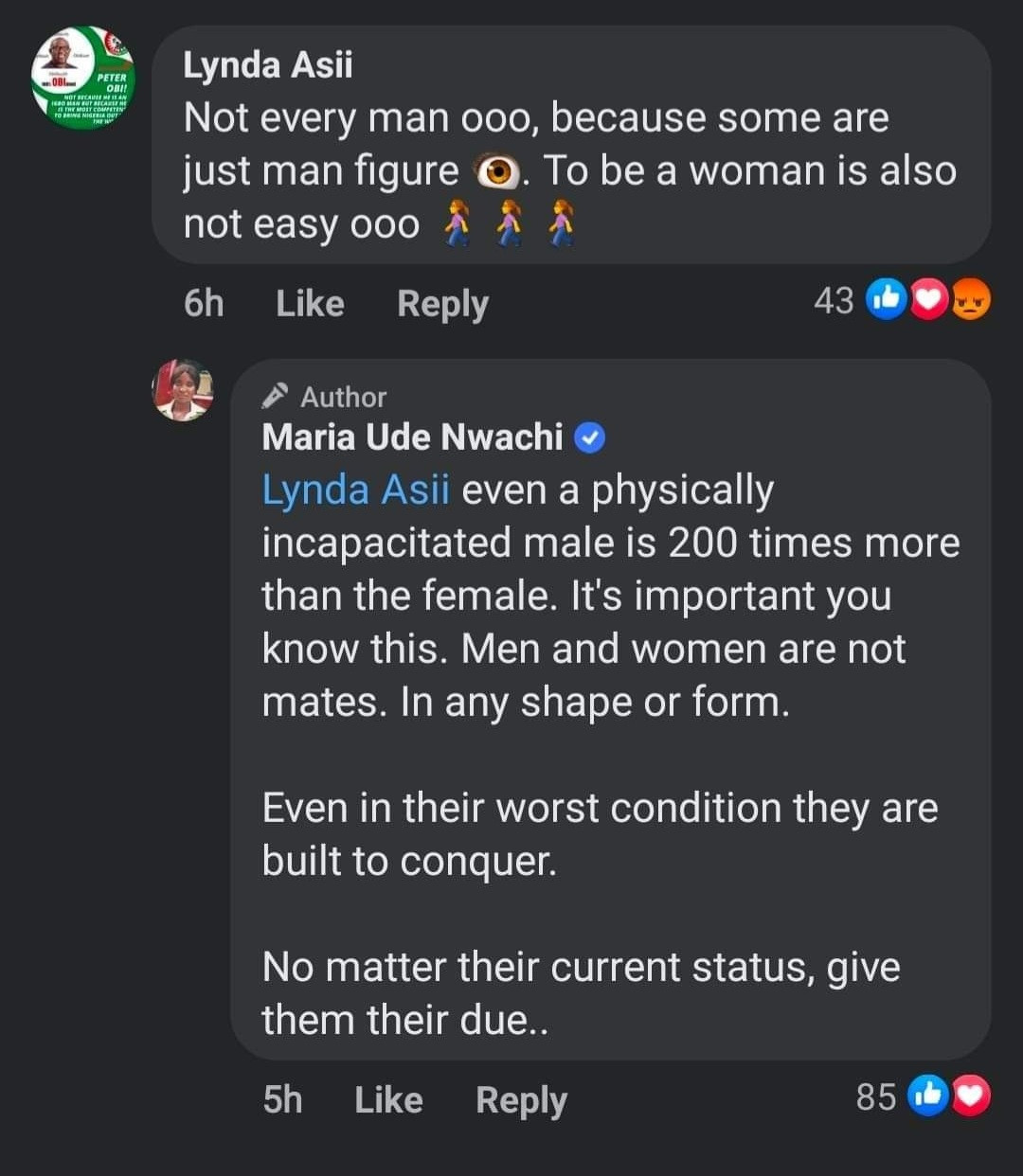
Task: Click Lynda Asii's name on first comment
Action: (x=268, y=65)
